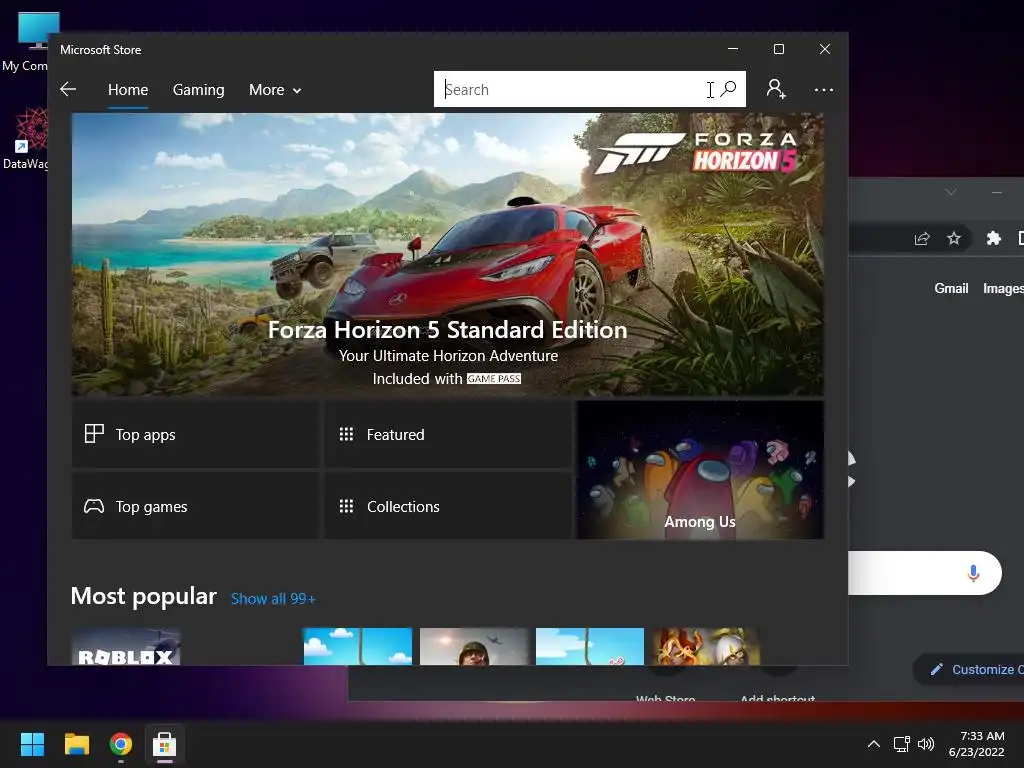Screen dimensions: 1024x768
Task: Open the clock and date panel
Action: [x=976, y=744]
